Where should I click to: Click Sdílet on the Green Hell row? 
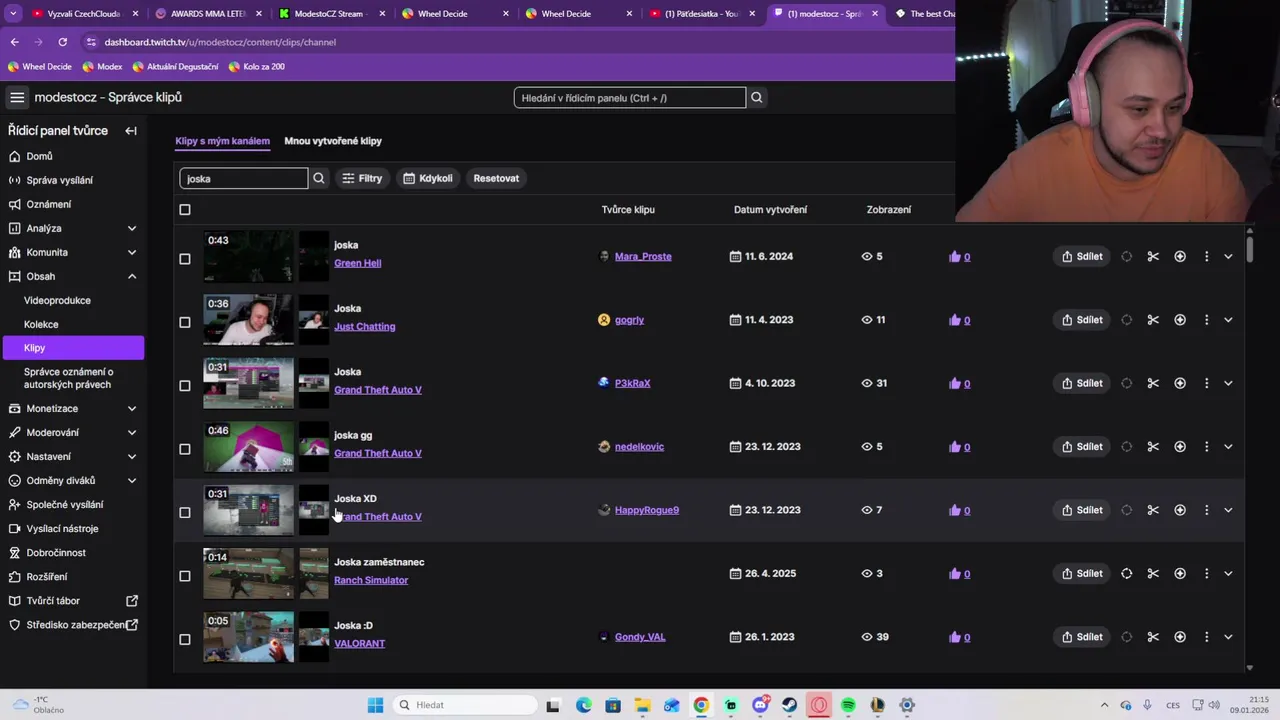pyautogui.click(x=1082, y=257)
